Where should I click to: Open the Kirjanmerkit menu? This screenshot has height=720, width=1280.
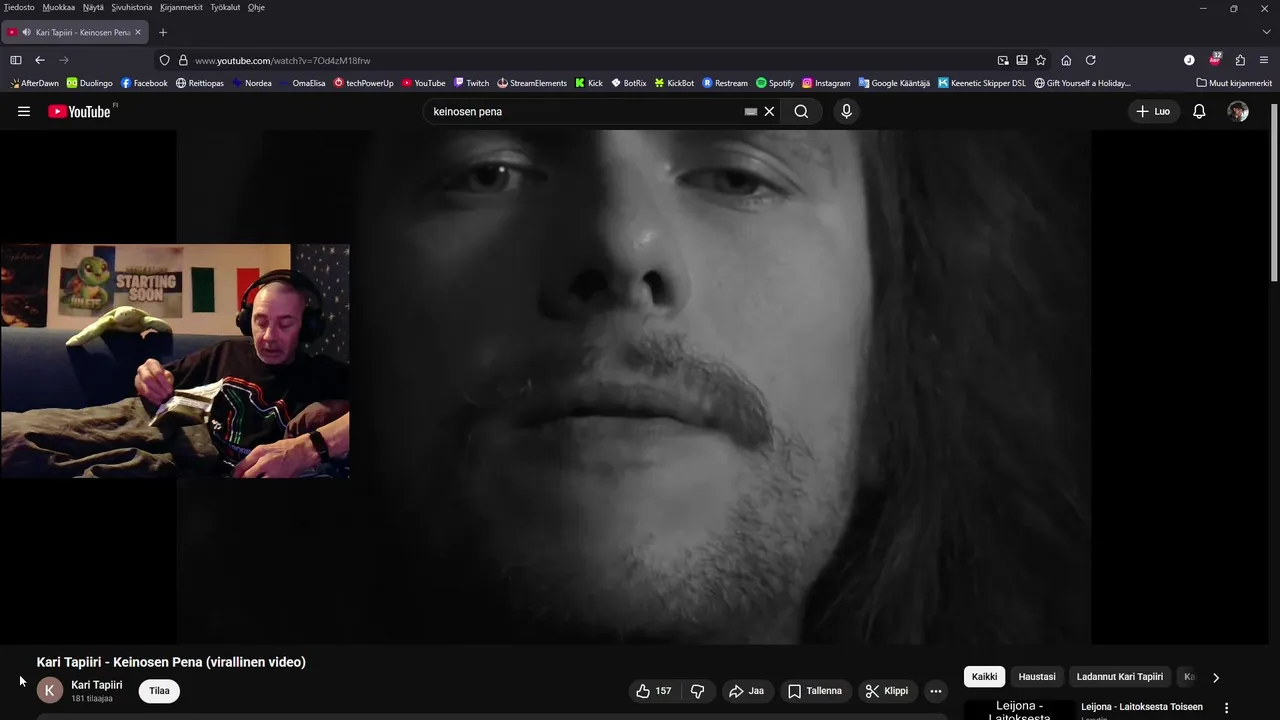click(181, 7)
